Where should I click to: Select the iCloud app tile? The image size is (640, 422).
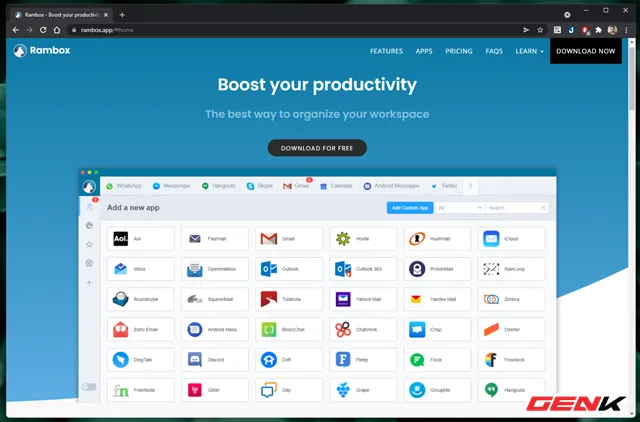pos(511,239)
